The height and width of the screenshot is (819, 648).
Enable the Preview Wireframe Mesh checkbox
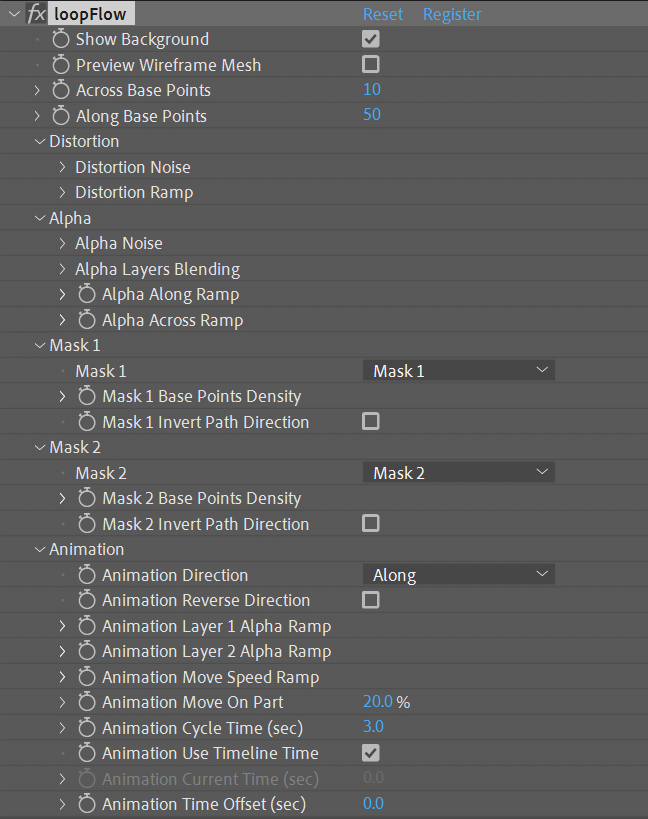[x=371, y=64]
